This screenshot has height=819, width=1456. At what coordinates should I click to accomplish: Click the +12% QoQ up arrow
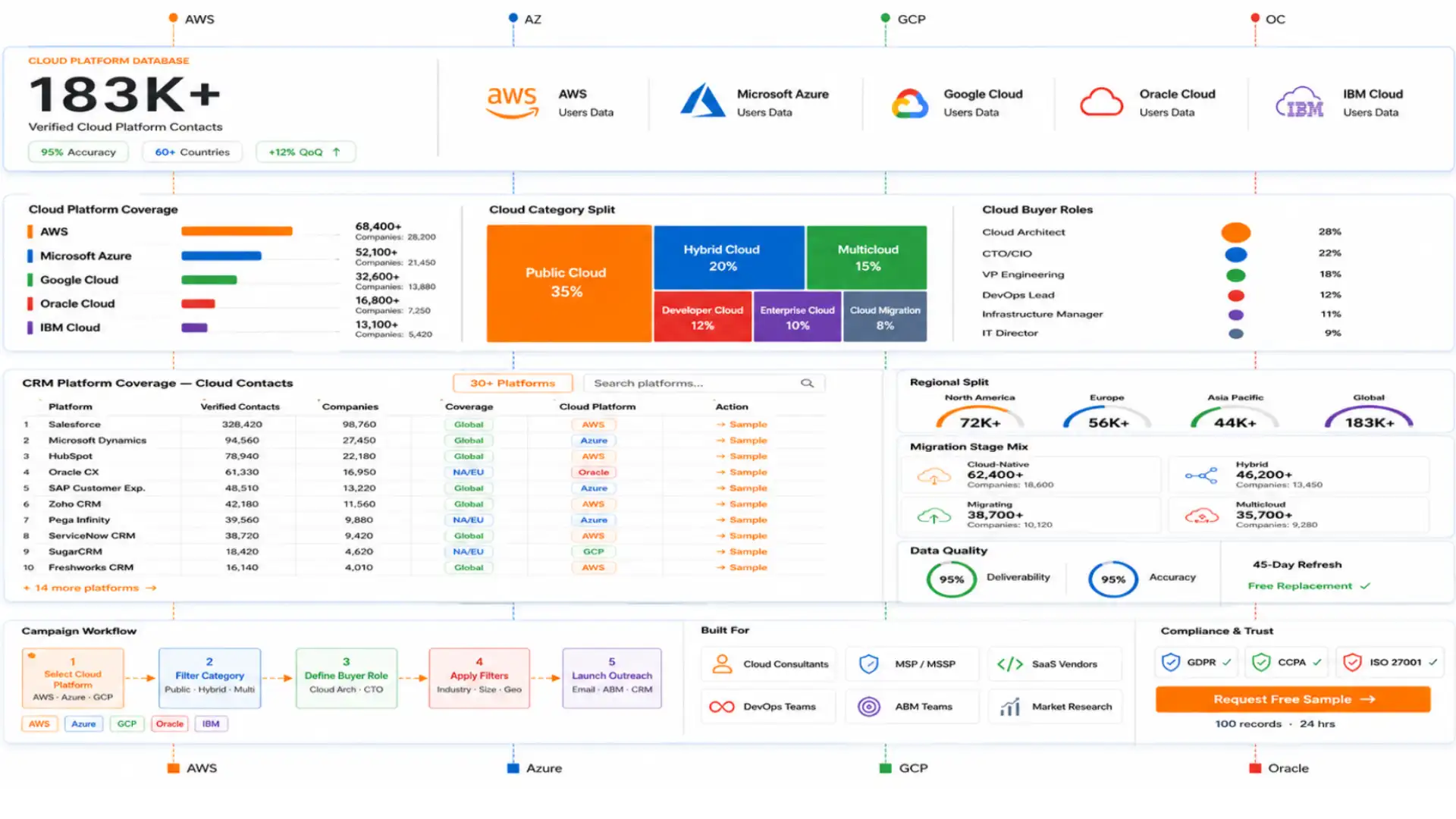(336, 152)
